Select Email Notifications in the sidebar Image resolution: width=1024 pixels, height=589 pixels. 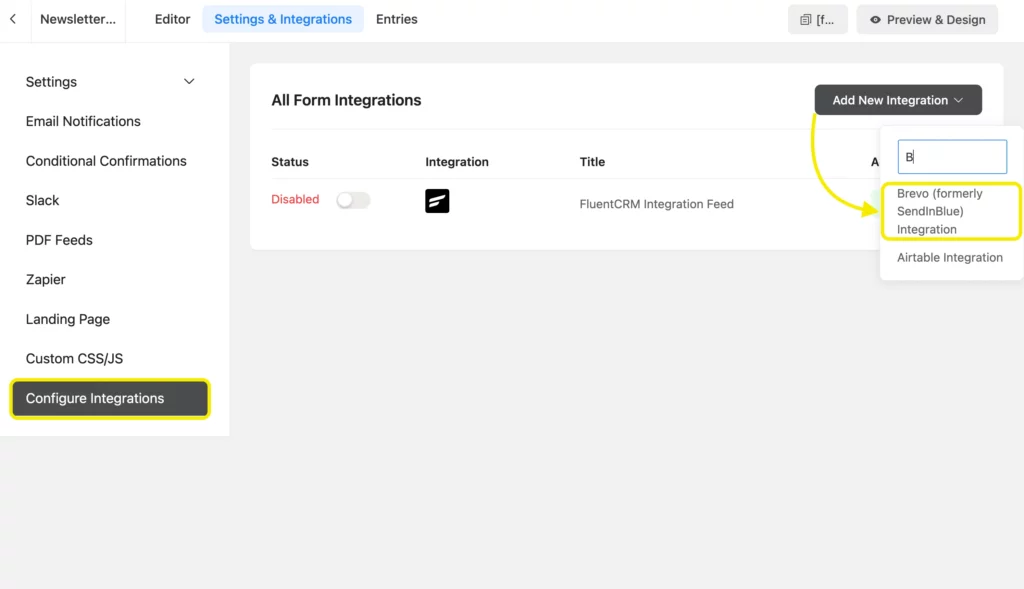tap(83, 121)
